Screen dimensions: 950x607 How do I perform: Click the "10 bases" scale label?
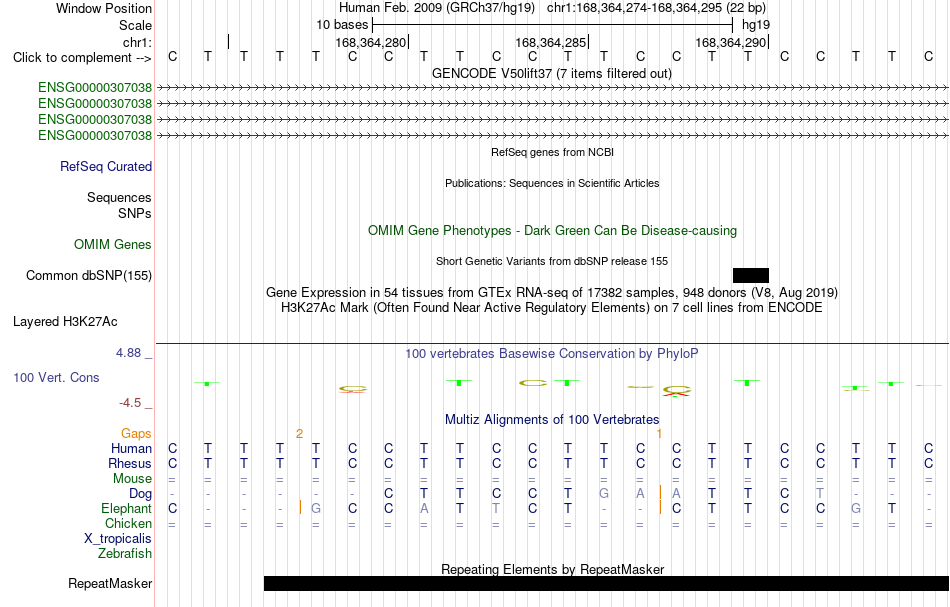(x=342, y=25)
